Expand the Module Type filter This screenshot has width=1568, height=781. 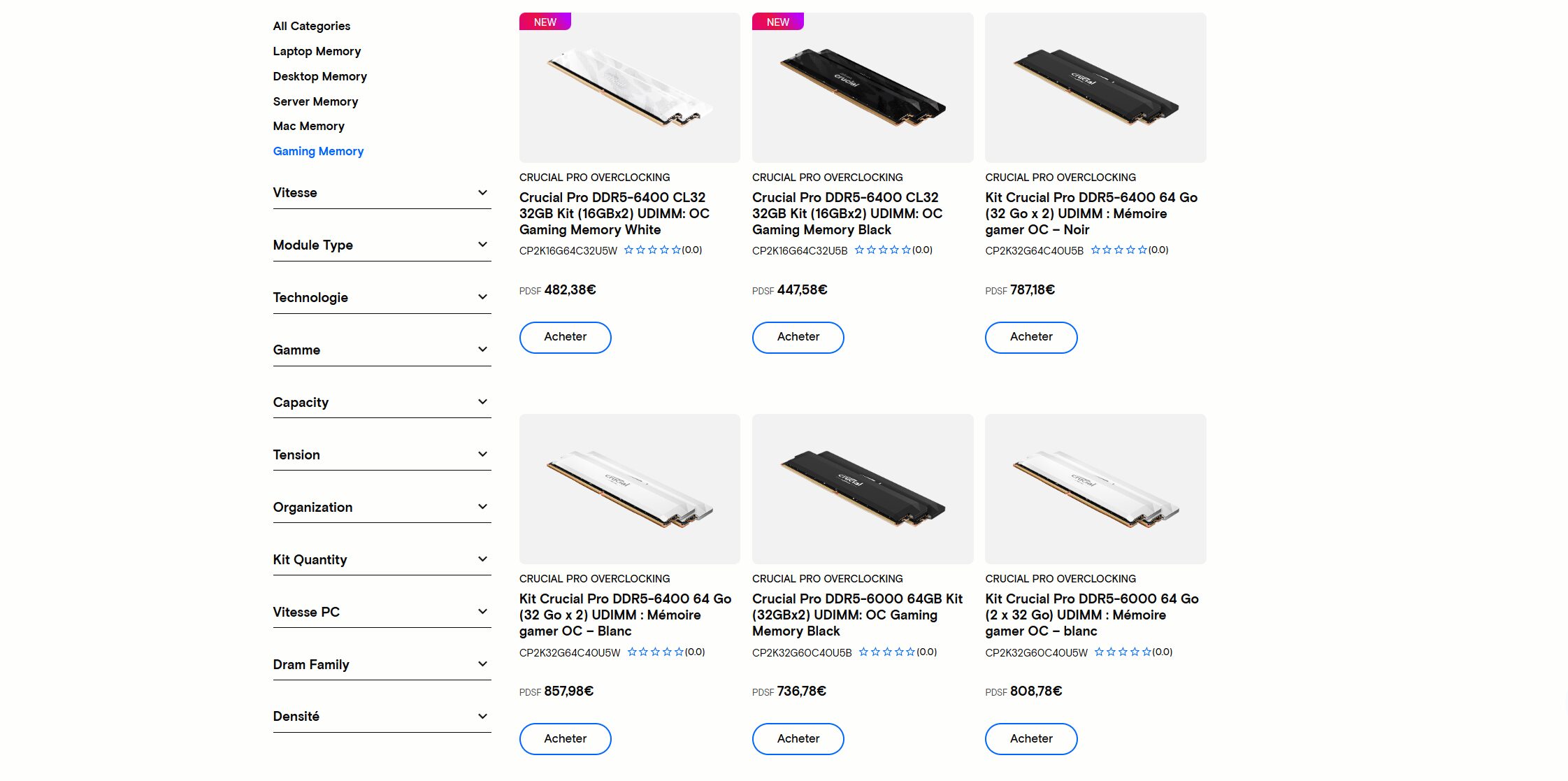pos(381,245)
